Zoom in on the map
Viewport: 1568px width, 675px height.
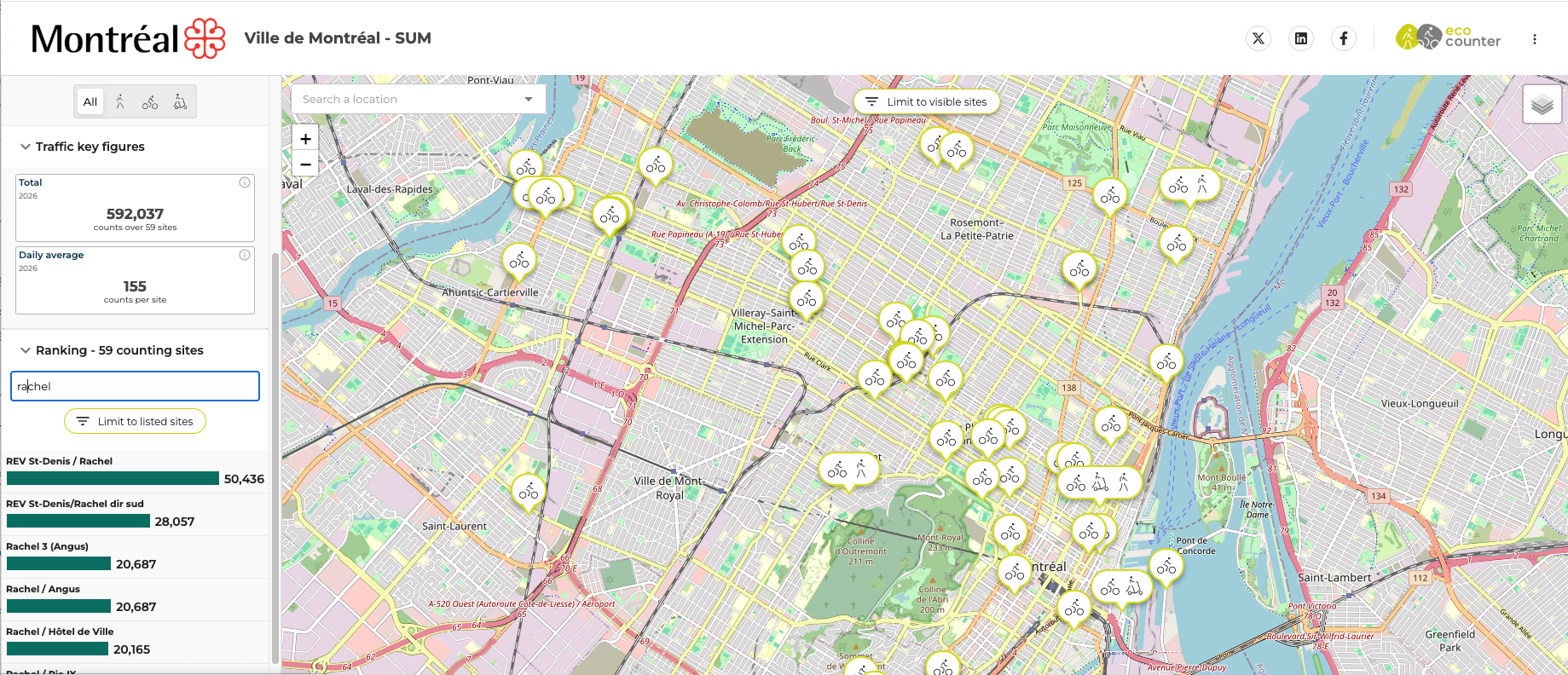tap(305, 139)
